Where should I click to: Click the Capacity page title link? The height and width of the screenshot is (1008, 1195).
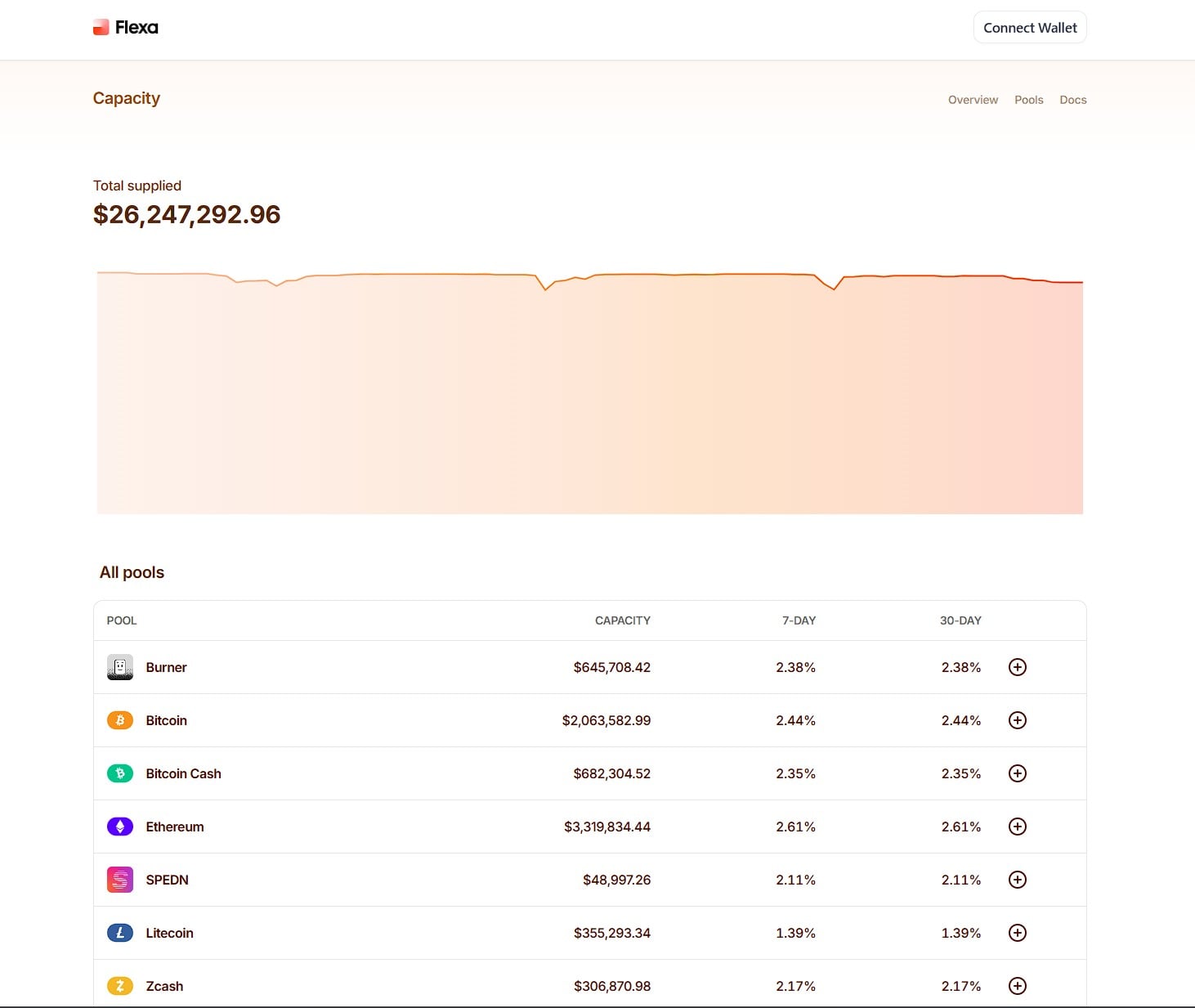tap(127, 98)
